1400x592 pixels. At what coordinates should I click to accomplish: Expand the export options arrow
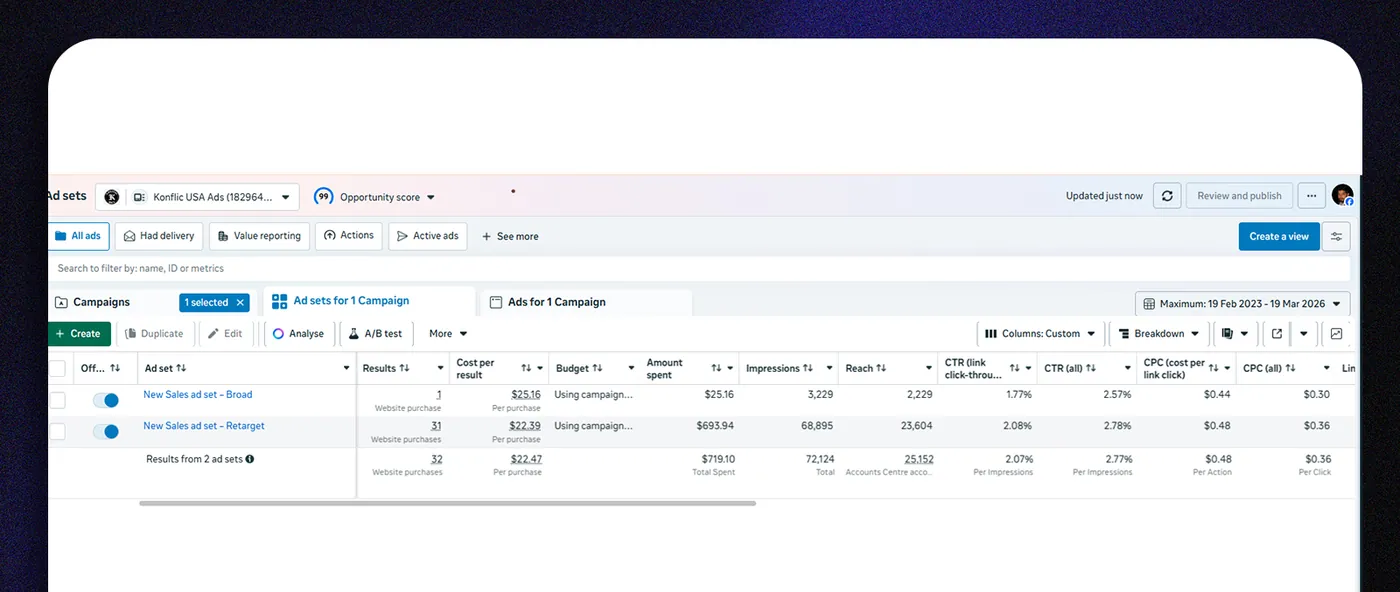pyautogui.click(x=1303, y=333)
